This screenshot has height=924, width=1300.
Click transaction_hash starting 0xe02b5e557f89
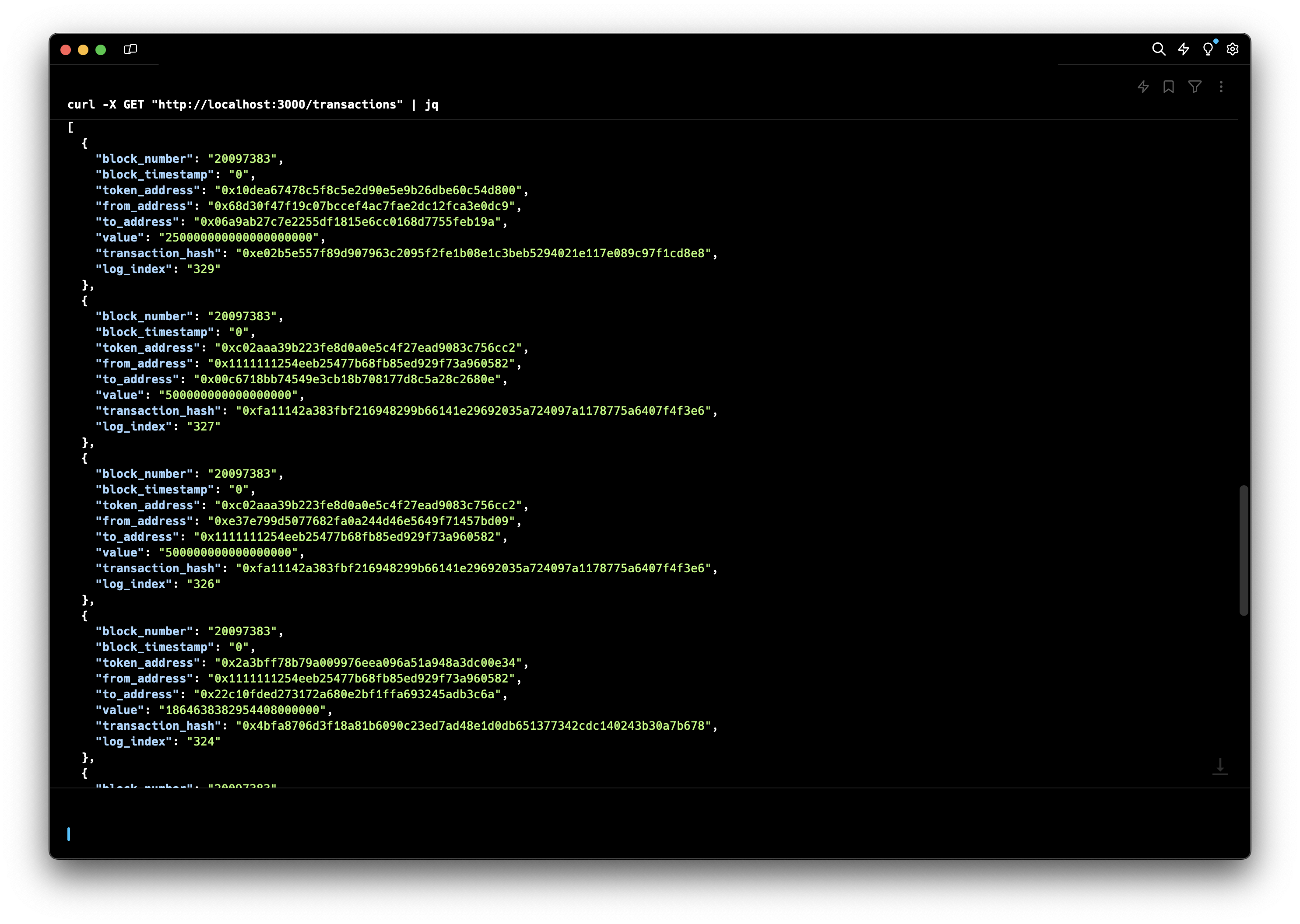474,253
